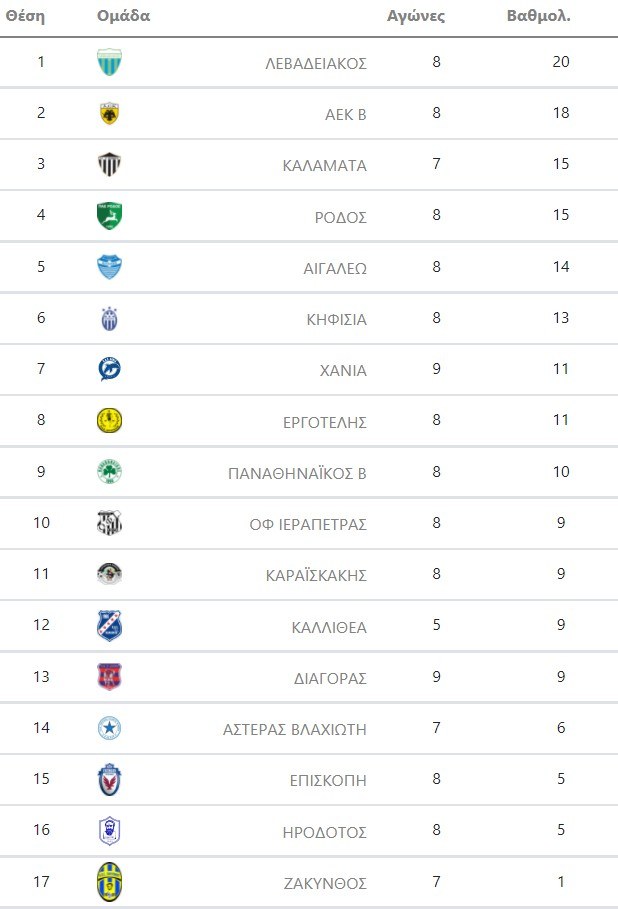
Task: Click the ΑΣΤΕΡΑΣ ΒΛΑΧΙΩΤΗ star logo
Action: [109, 728]
